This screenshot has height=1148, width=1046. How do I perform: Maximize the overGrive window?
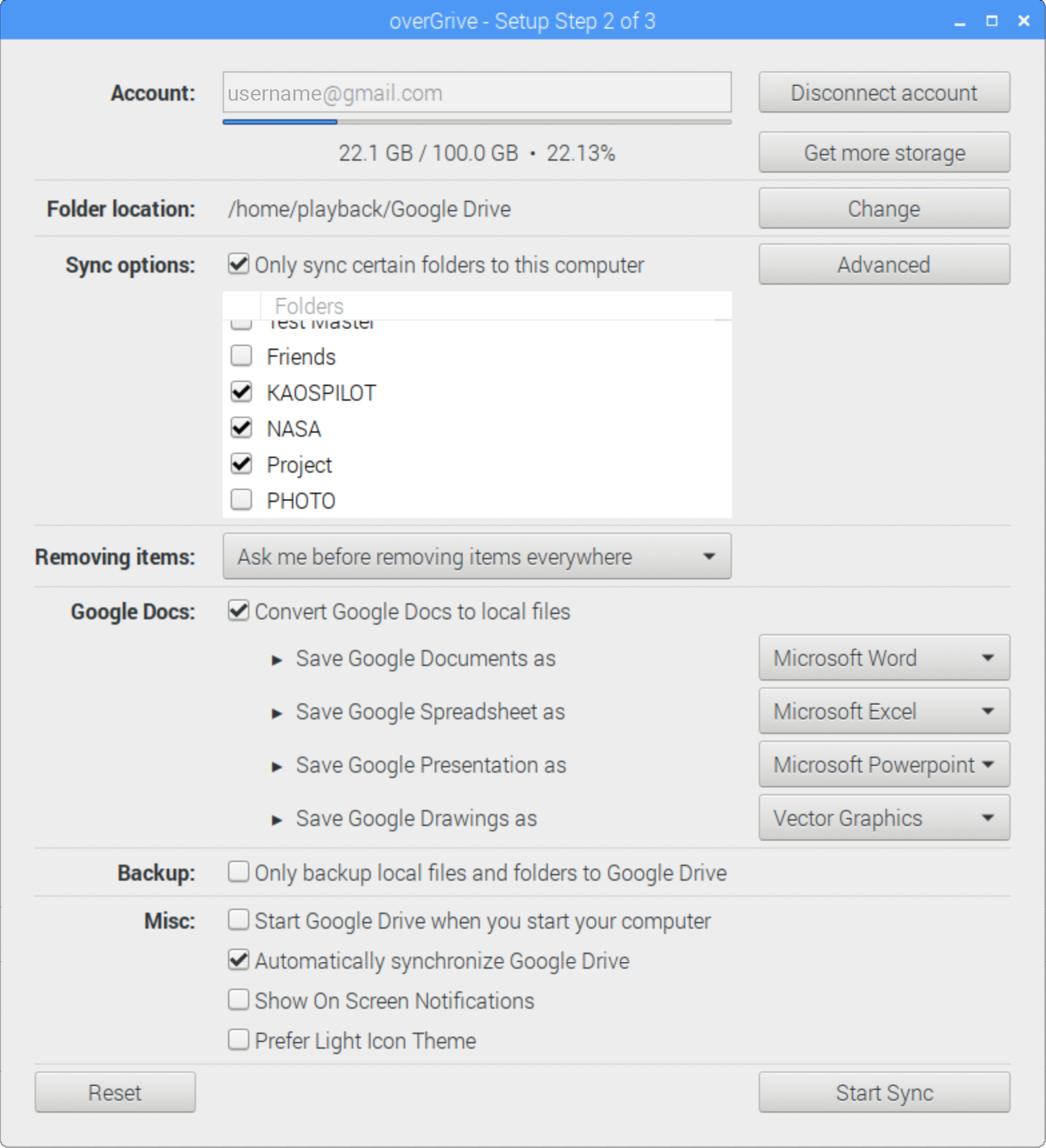pos(992,21)
